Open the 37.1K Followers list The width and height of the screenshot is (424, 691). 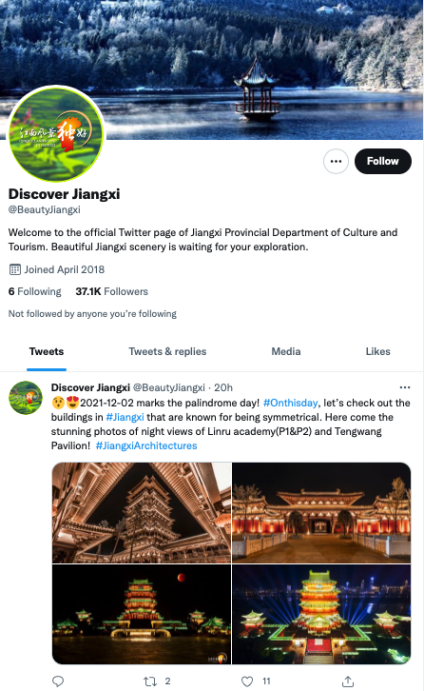coord(112,291)
